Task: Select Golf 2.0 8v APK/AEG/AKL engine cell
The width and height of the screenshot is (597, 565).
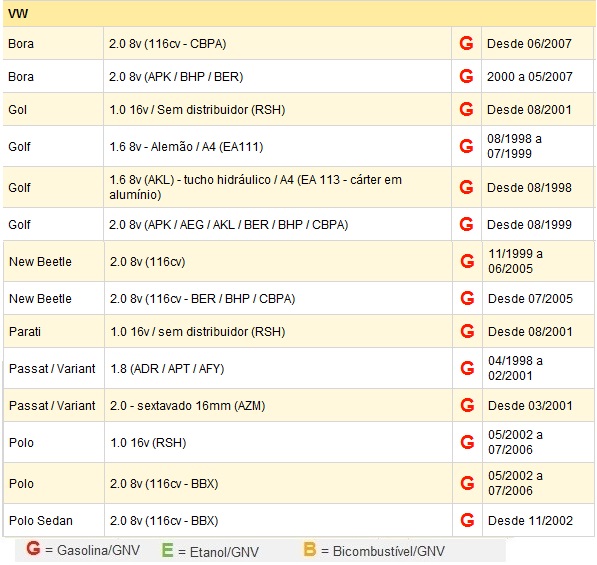Action: coord(278,225)
